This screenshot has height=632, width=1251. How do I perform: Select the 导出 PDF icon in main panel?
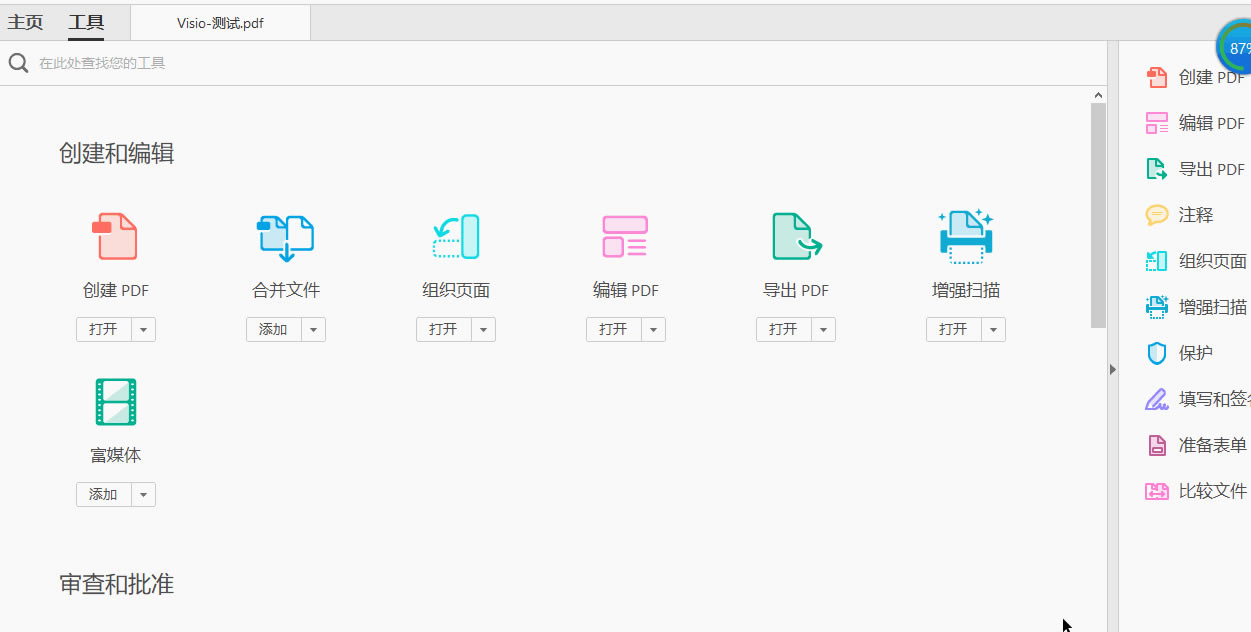point(796,237)
